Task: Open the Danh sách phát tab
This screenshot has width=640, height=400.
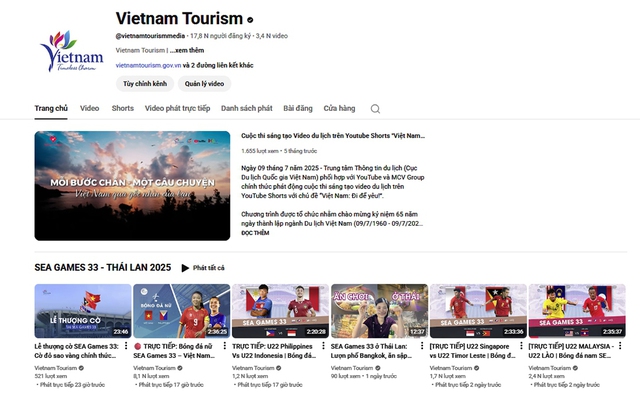Action: tap(247, 108)
